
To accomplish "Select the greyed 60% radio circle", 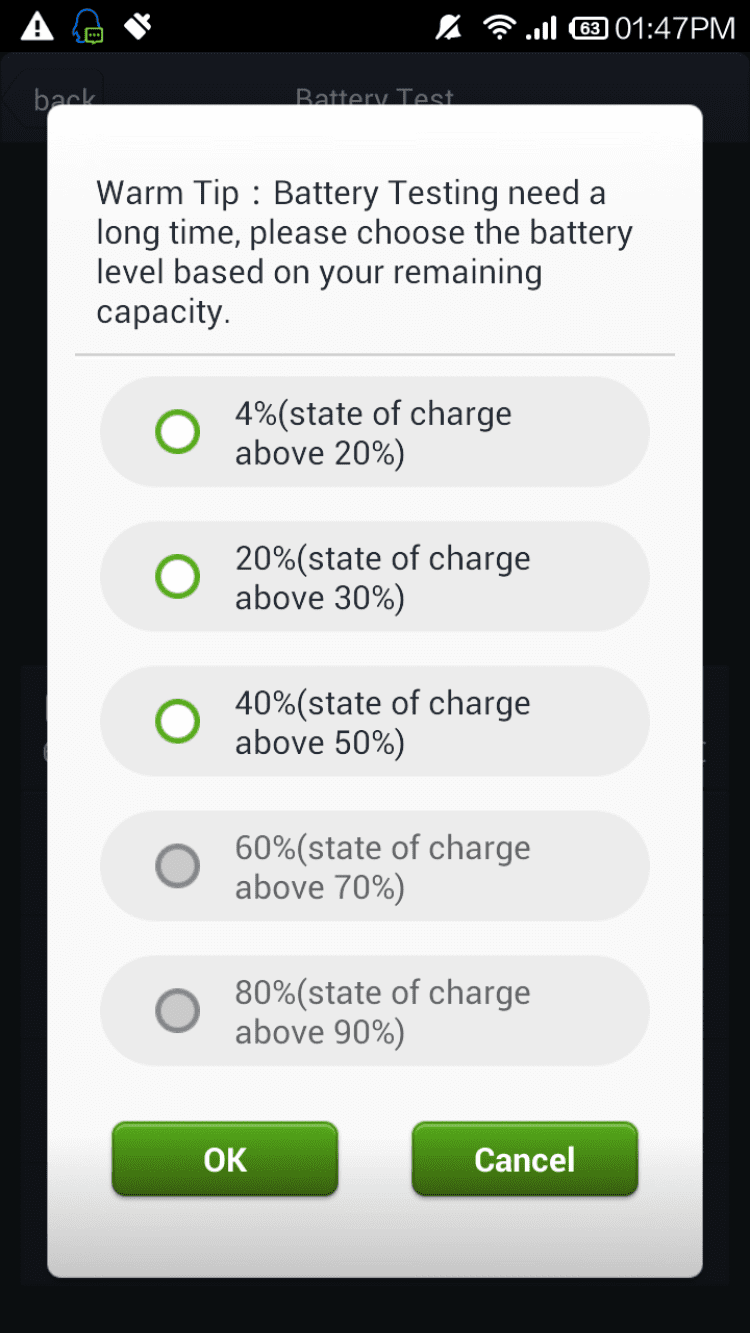I will click(x=178, y=866).
